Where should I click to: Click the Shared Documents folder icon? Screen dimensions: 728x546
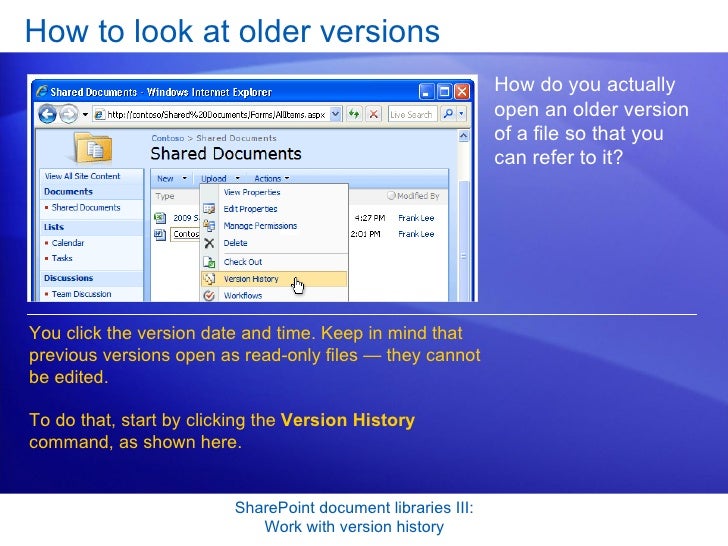pos(94,148)
